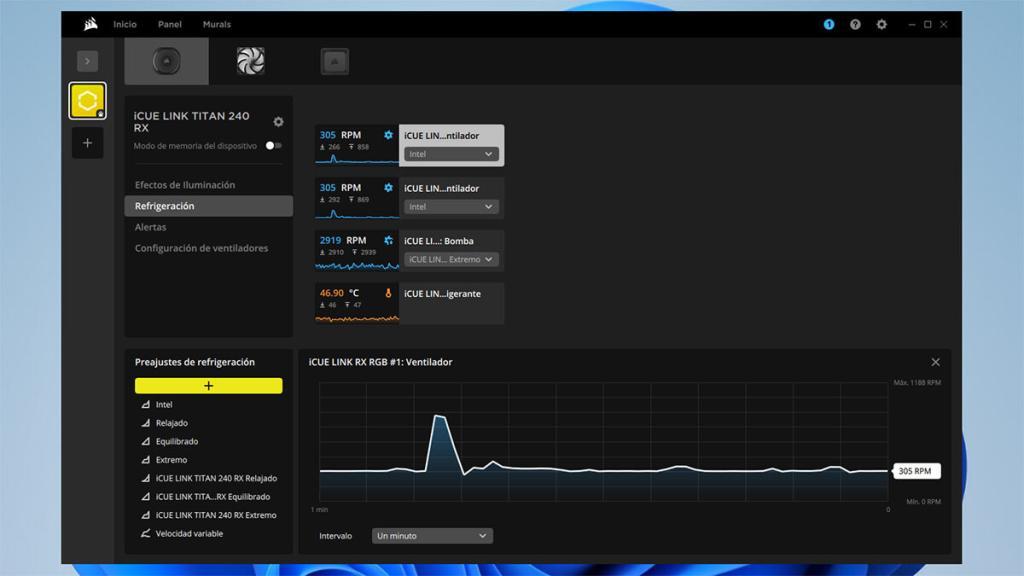
Task: Click the coolant temperature thermometer icon
Action: tap(389, 293)
